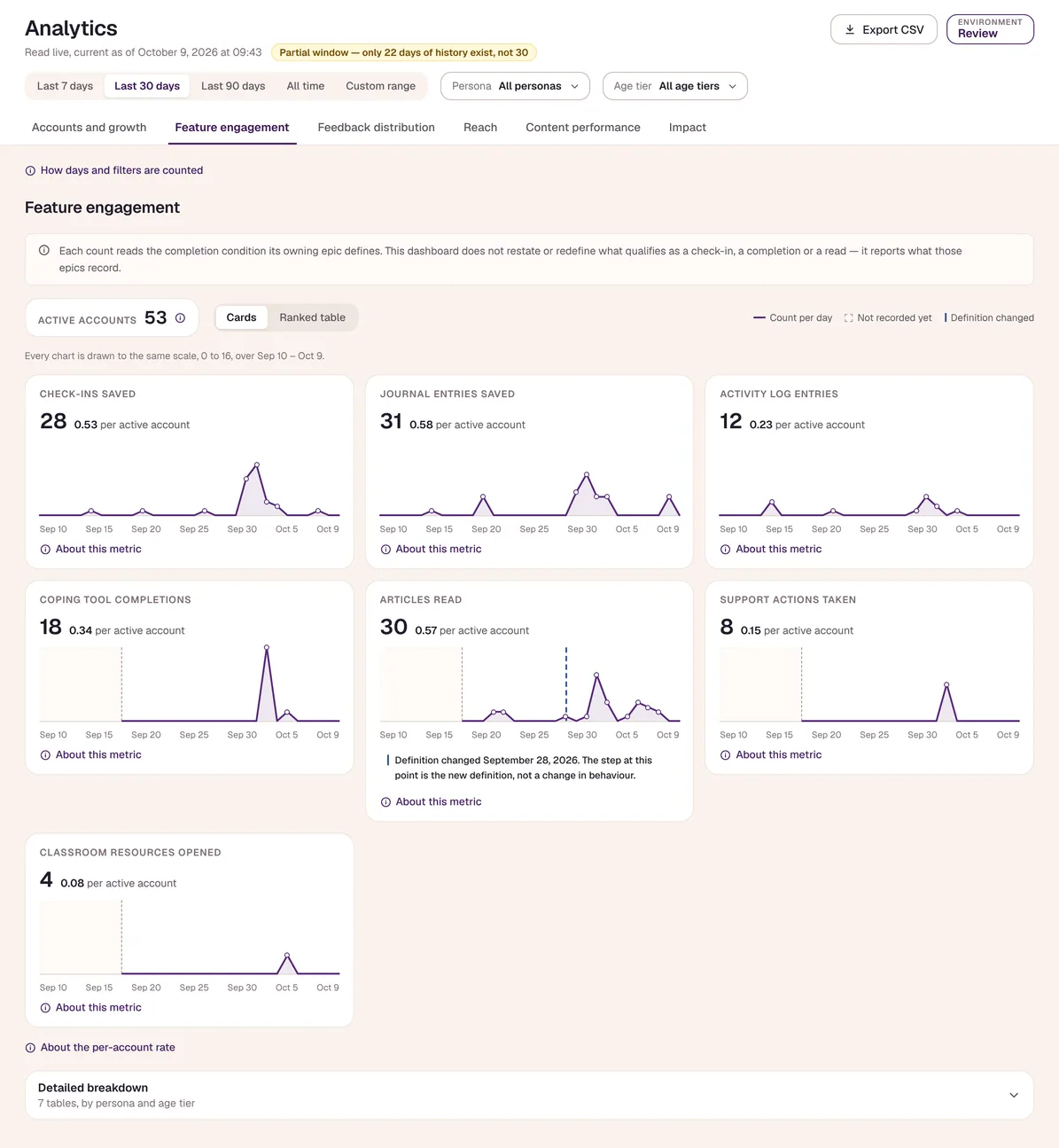Click the 'Not recorded yet' legend box icon
The height and width of the screenshot is (1148, 1059).
848,317
